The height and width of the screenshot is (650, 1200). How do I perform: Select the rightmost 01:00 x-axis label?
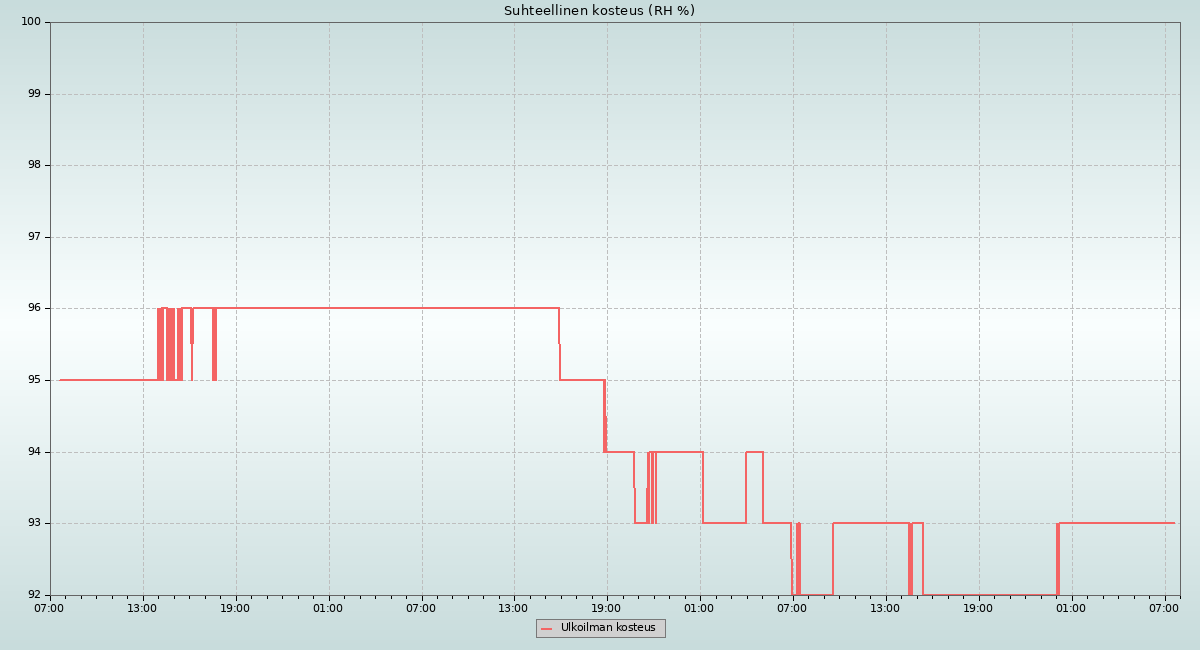pos(1071,608)
